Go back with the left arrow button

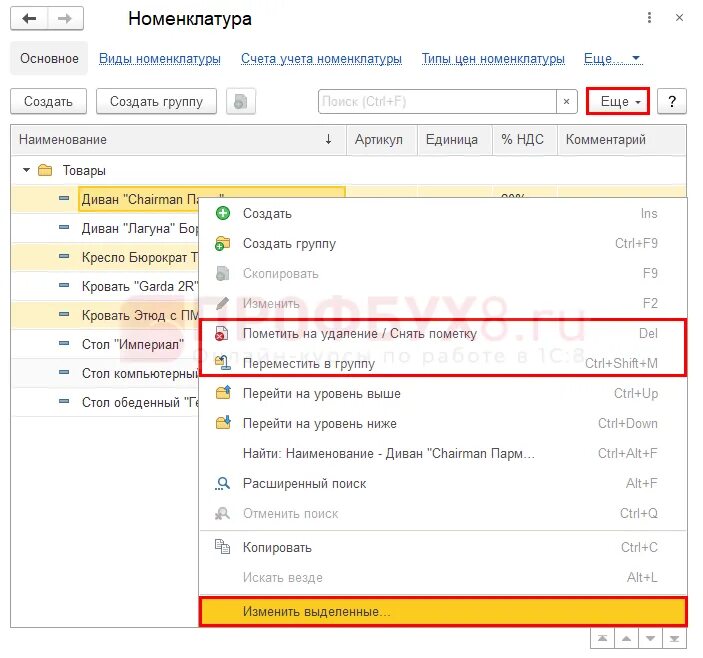point(29,19)
